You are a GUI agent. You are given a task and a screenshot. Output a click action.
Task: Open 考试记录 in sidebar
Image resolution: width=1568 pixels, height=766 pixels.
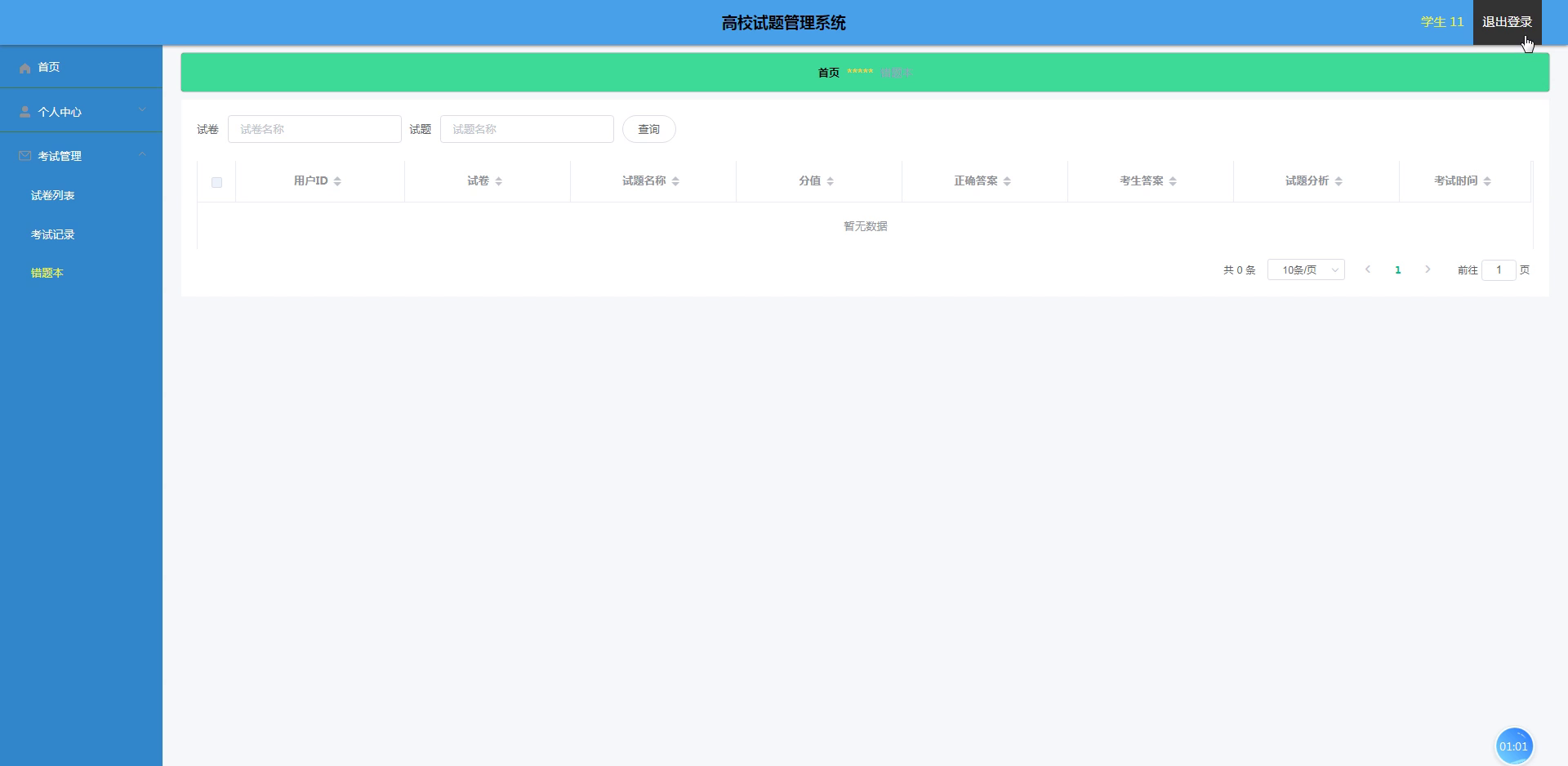(53, 234)
